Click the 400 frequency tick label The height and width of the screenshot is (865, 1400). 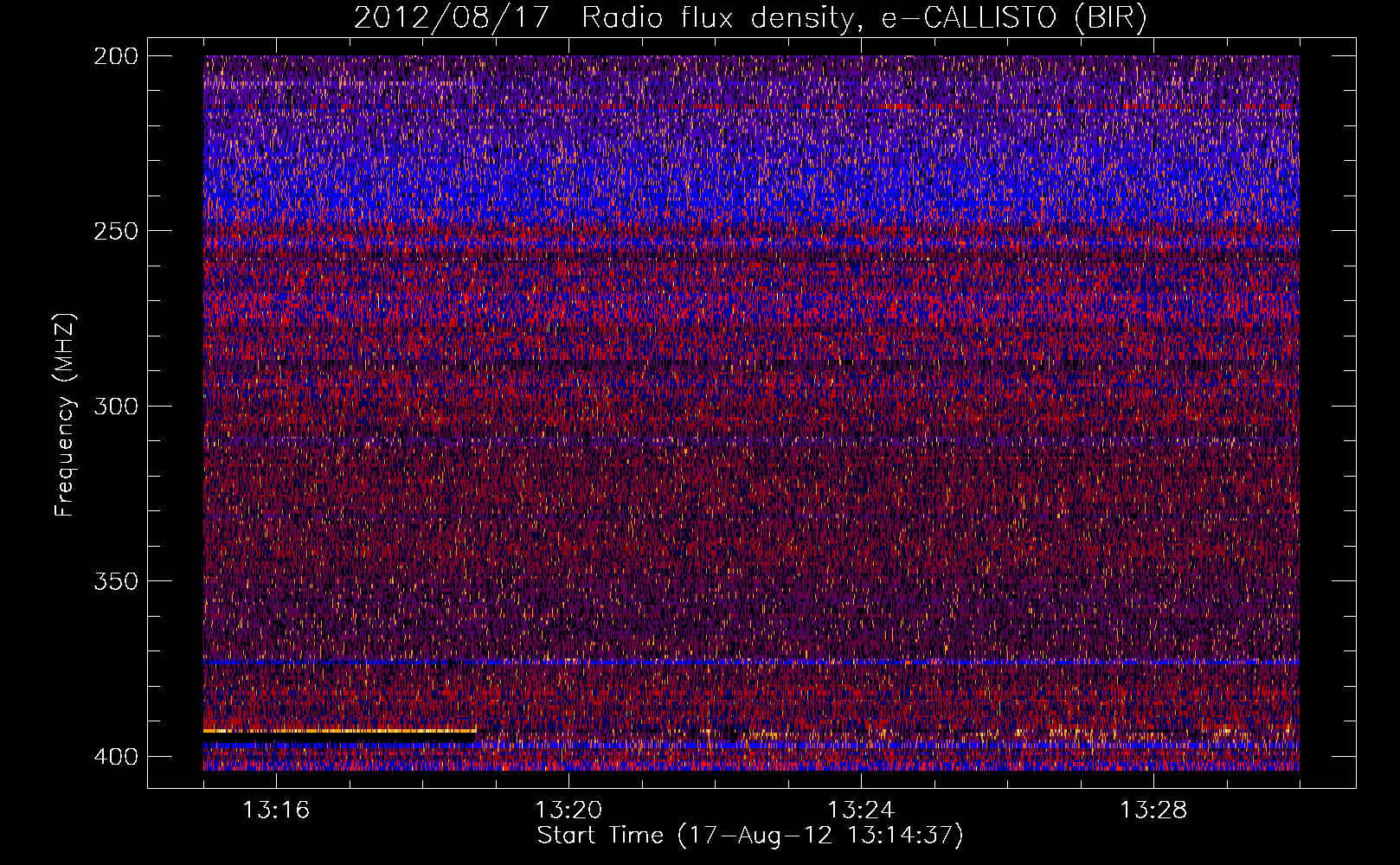tap(115, 756)
